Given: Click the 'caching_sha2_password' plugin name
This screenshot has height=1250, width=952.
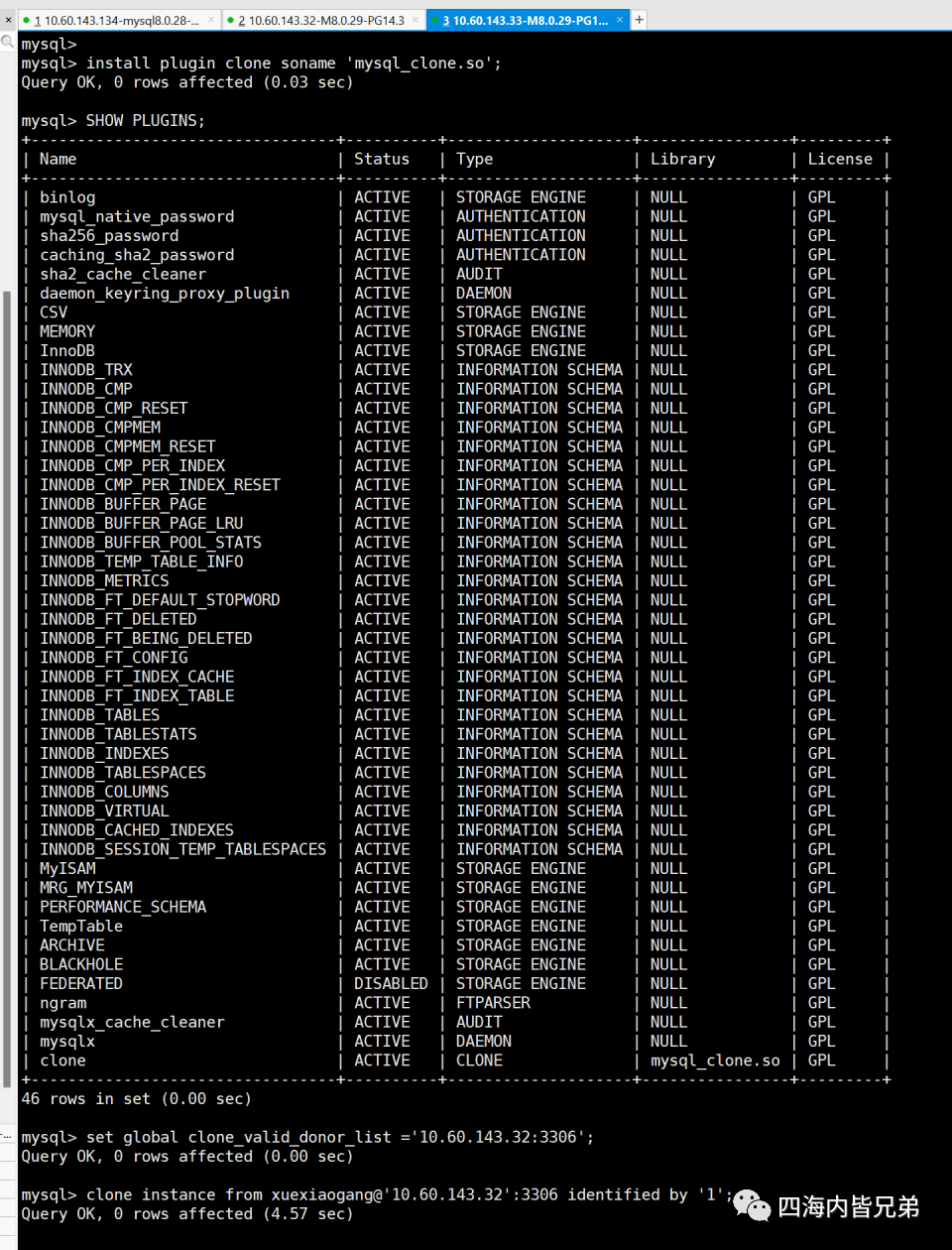Looking at the screenshot, I should point(137,255).
